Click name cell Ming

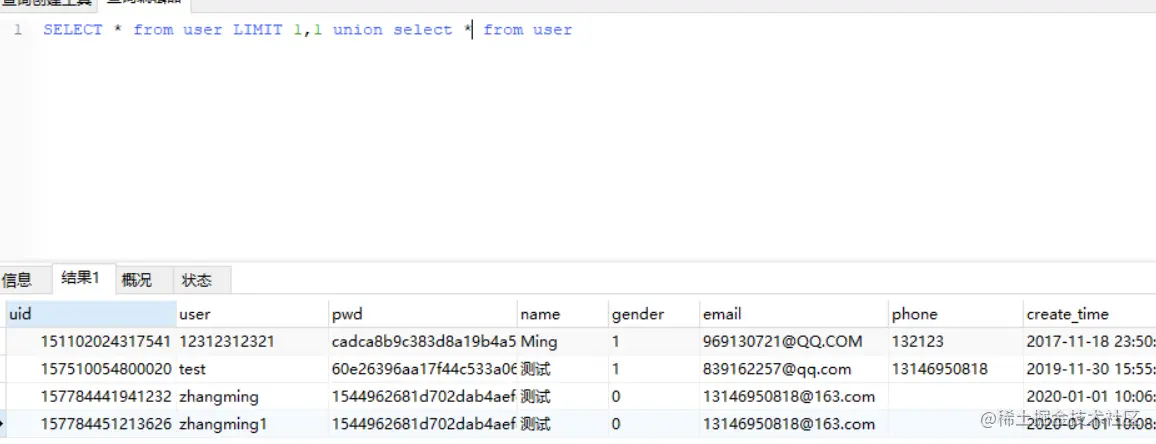(x=563, y=341)
